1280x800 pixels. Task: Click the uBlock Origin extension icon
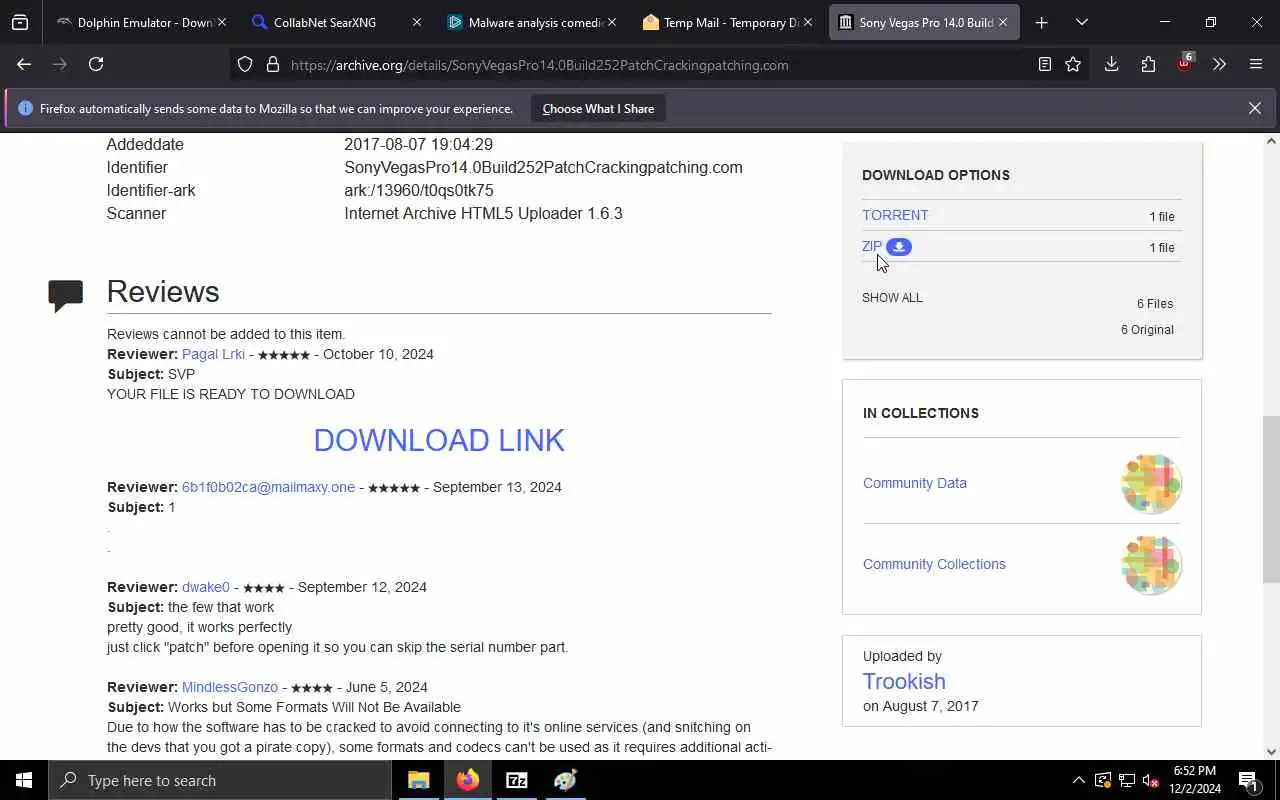coord(1184,64)
